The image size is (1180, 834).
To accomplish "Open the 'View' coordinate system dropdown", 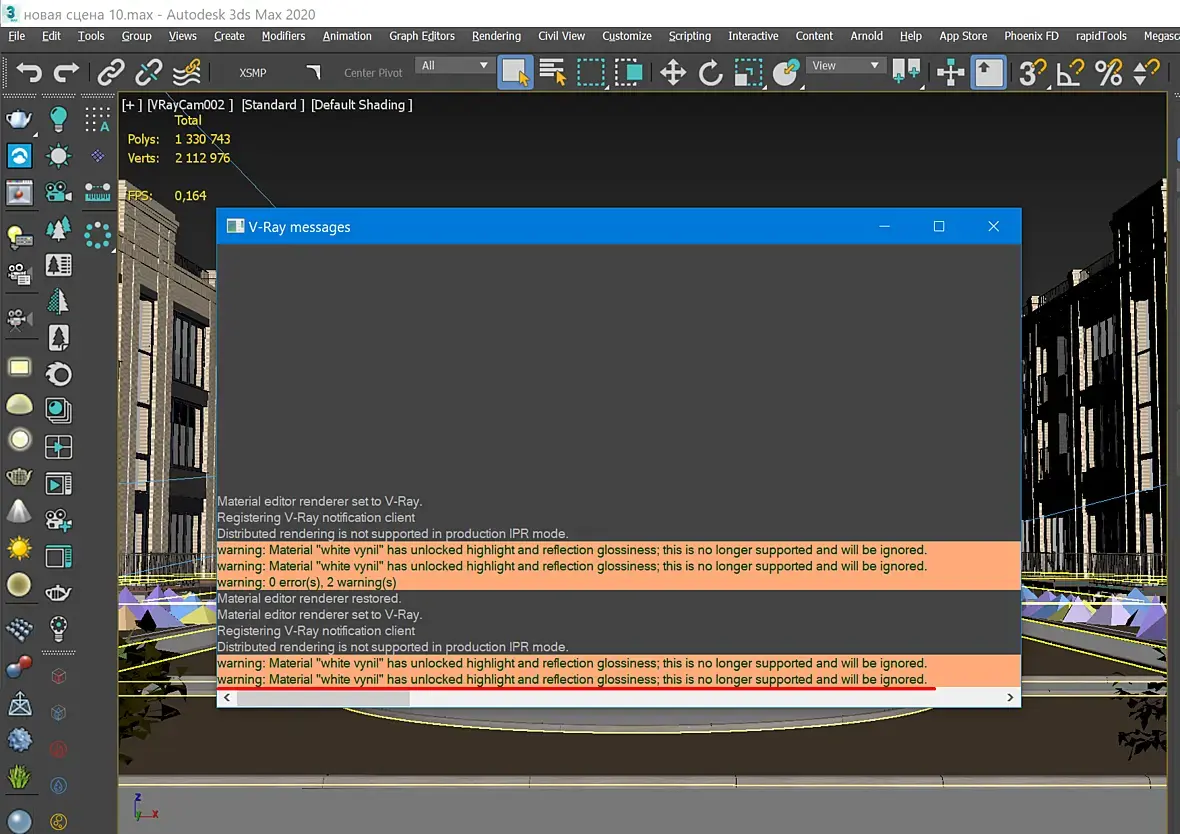I will 846,66.
